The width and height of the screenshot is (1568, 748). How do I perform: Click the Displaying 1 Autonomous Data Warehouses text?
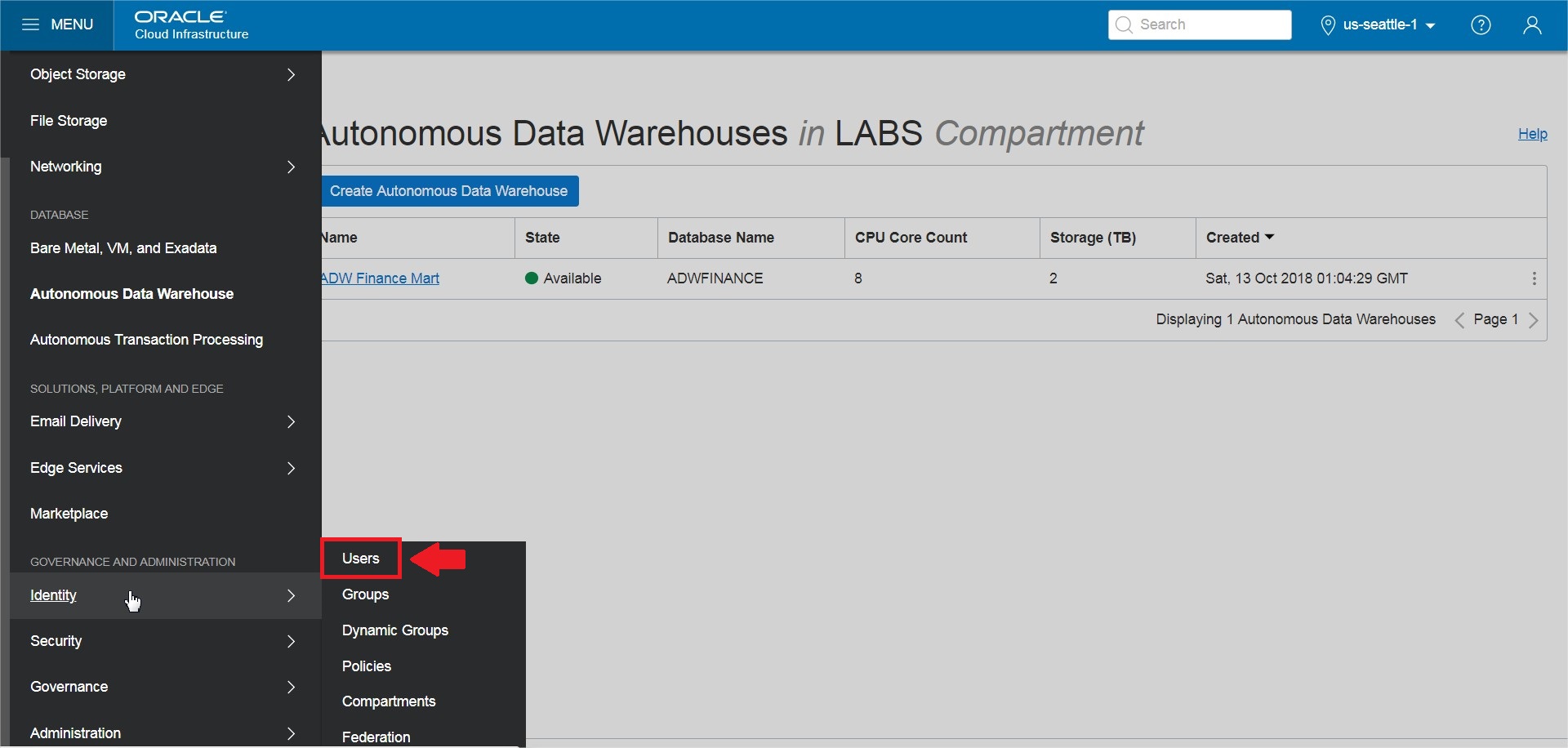1295,319
